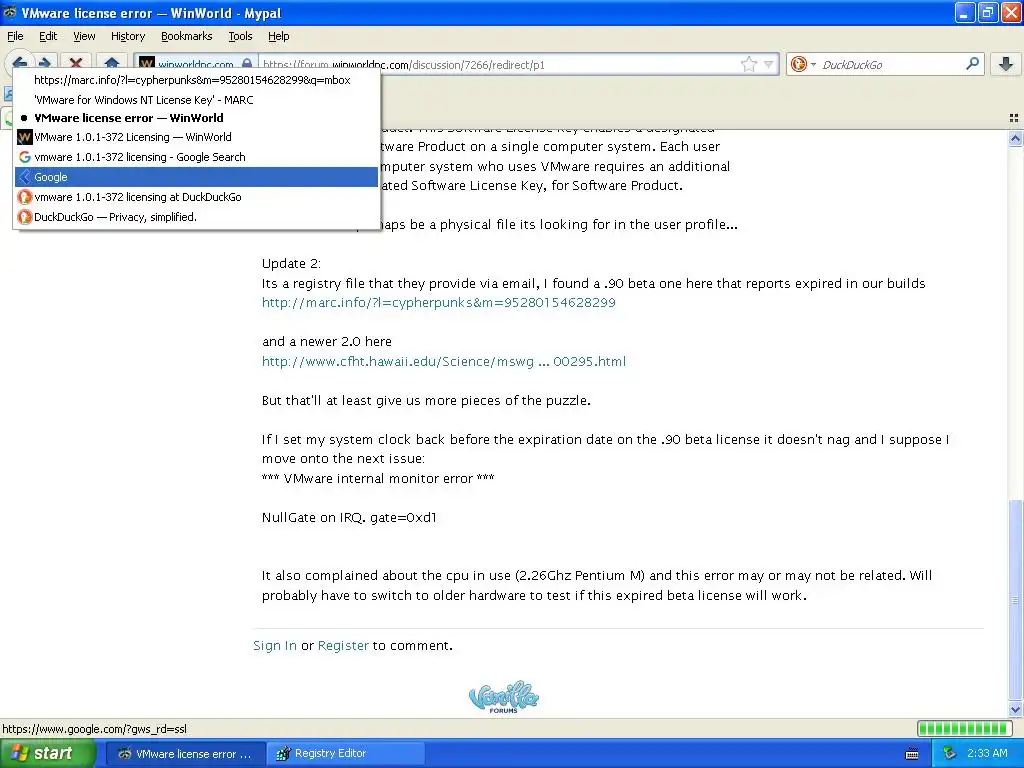
Task: Click the padlock security icon
Action: pos(247,64)
